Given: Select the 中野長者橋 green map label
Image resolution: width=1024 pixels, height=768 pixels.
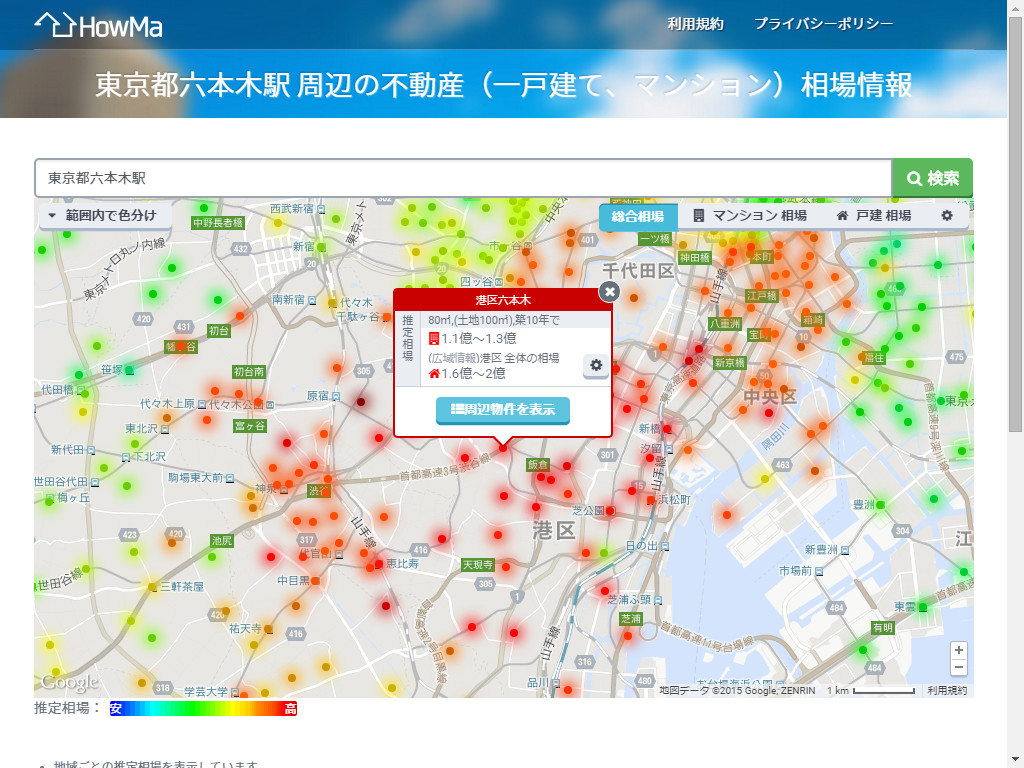Looking at the screenshot, I should pos(217,223).
